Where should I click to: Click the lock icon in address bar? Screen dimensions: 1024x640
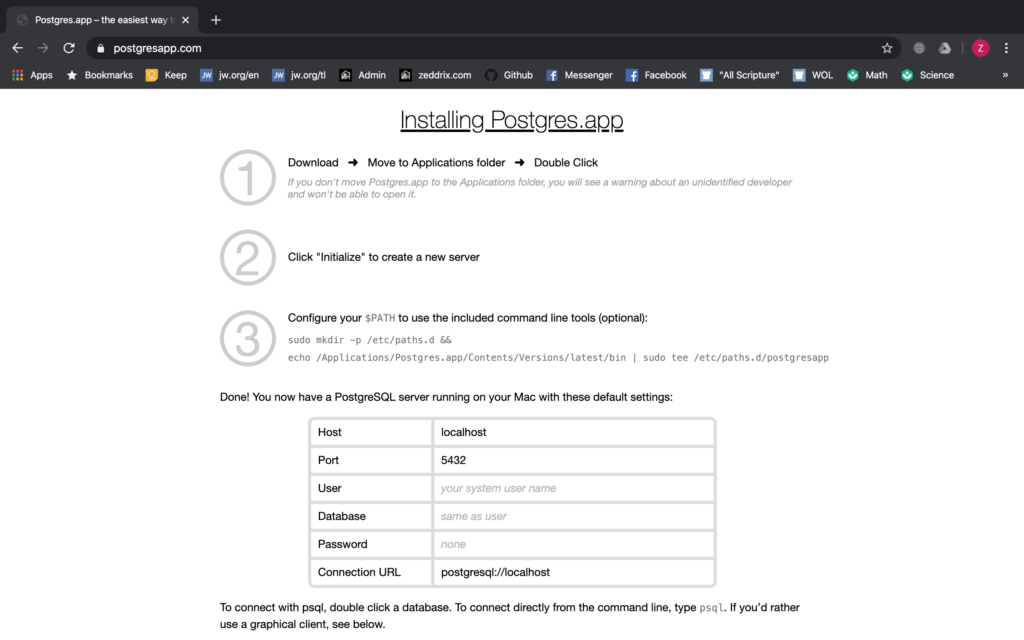pyautogui.click(x=100, y=48)
